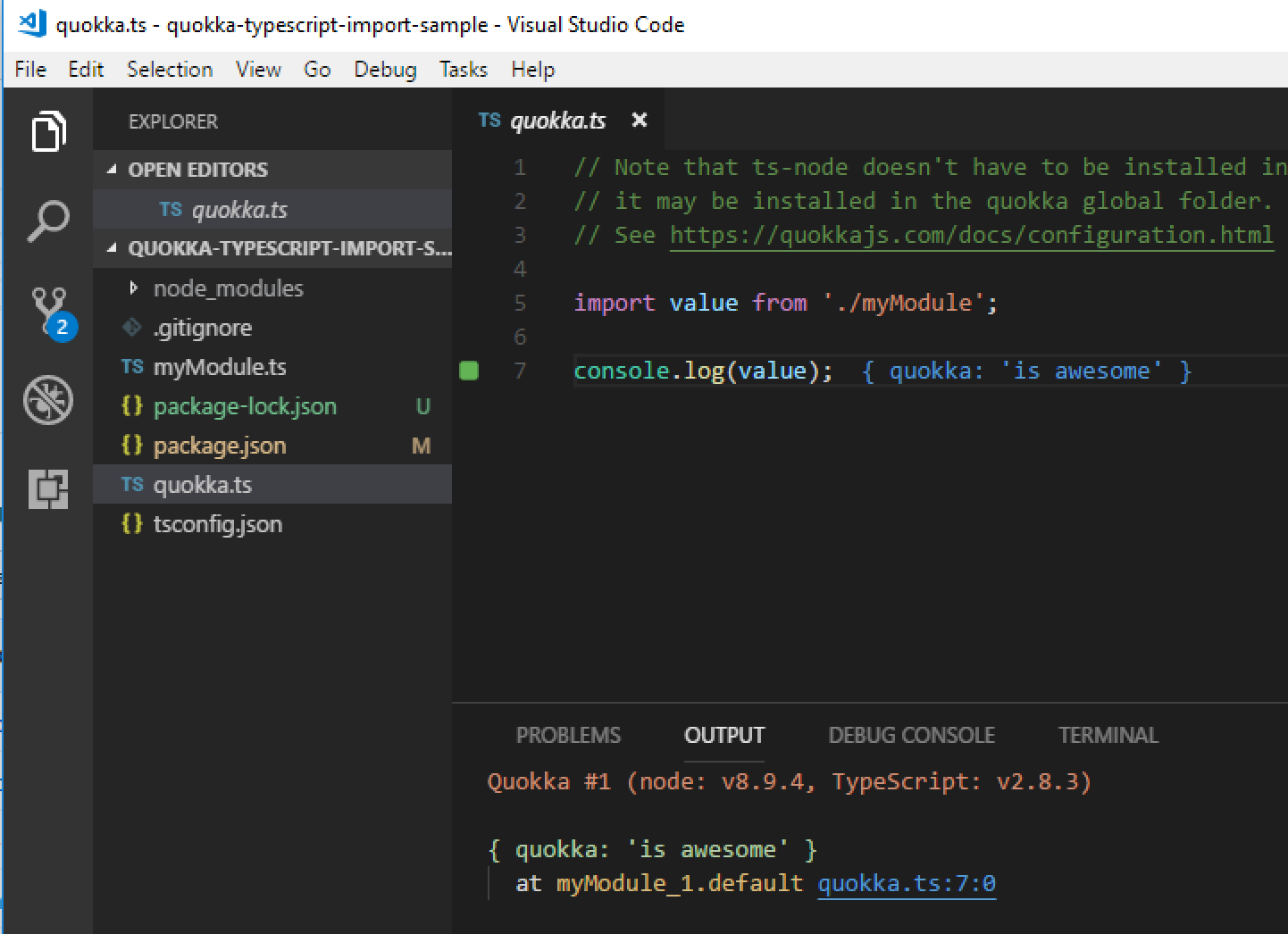
Task: Open the Debug menu
Action: coord(384,69)
